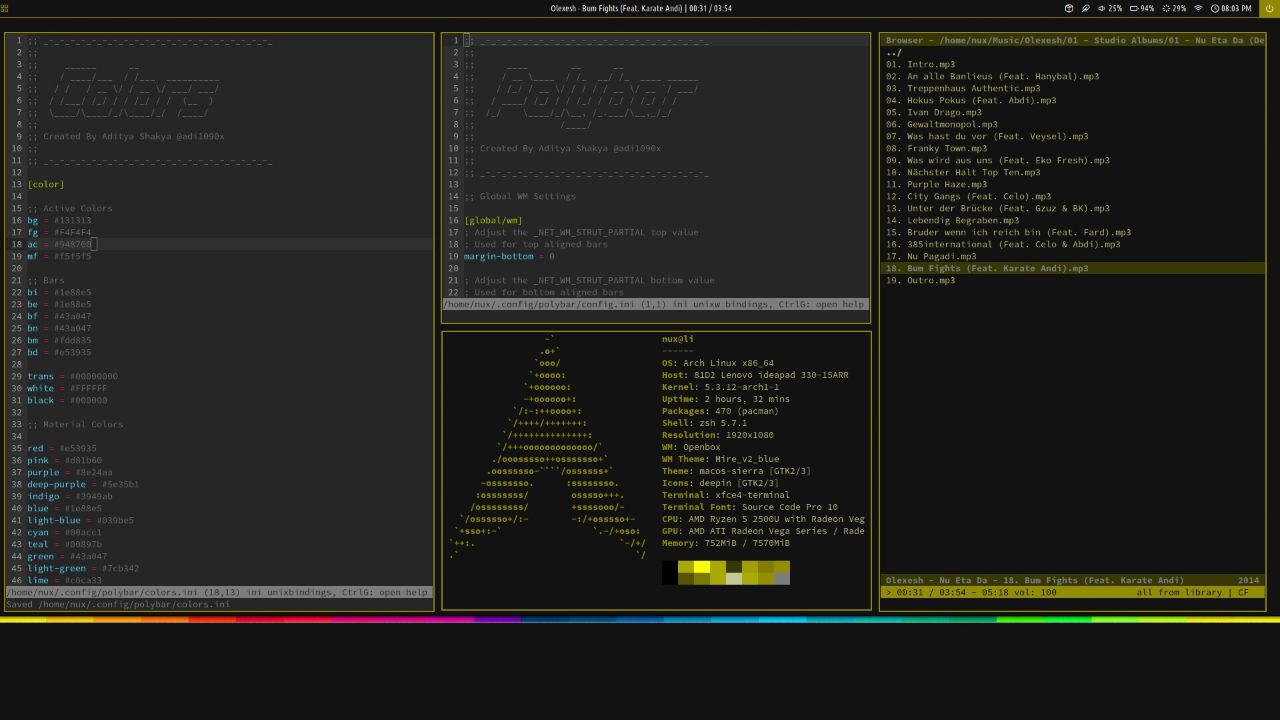Select An alle Banlieus (Feat. Hanybal).mp3
Viewport: 1280px width, 720px height.
992,76
